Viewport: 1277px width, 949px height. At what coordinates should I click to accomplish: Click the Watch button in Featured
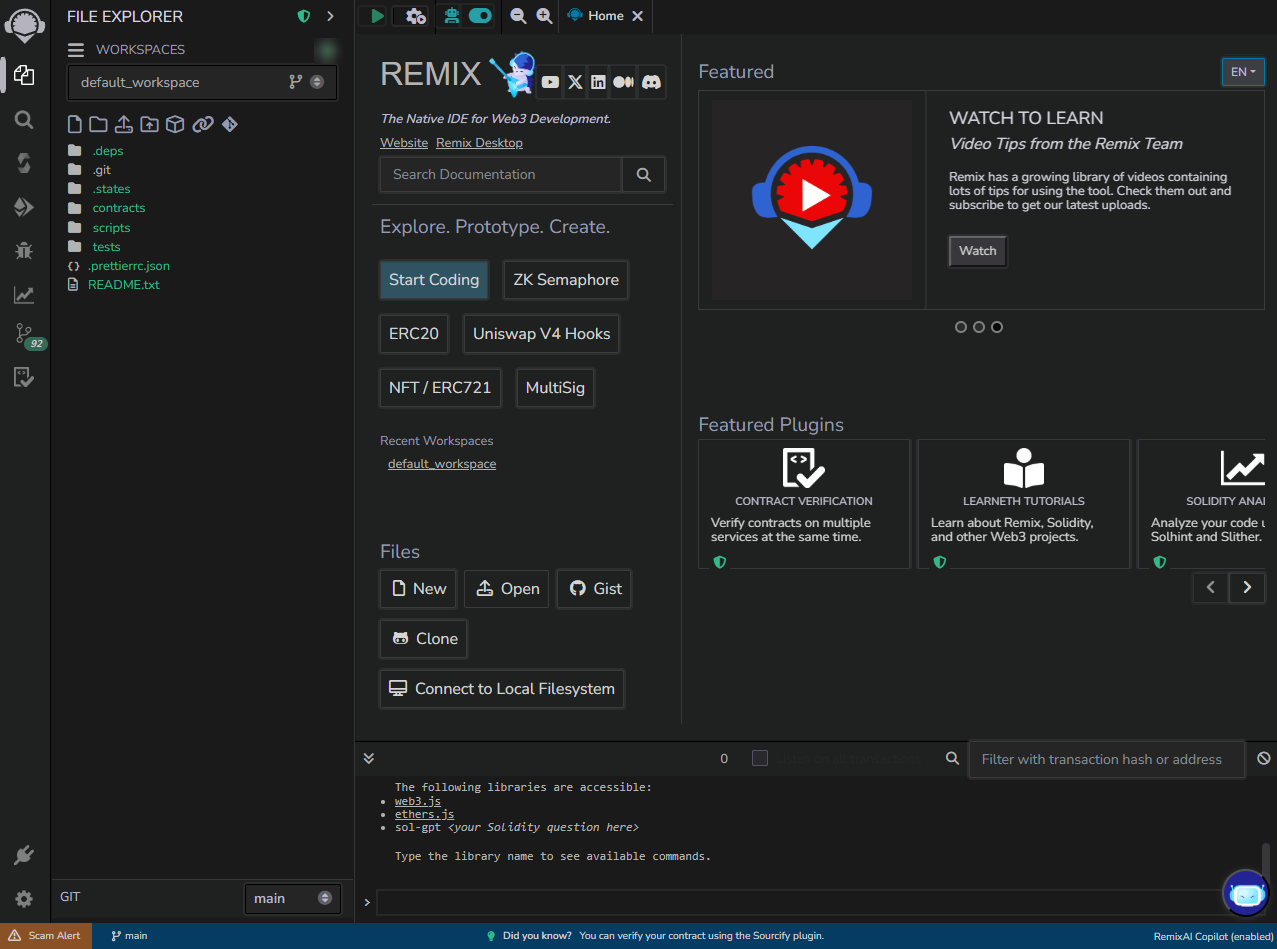[x=978, y=251]
